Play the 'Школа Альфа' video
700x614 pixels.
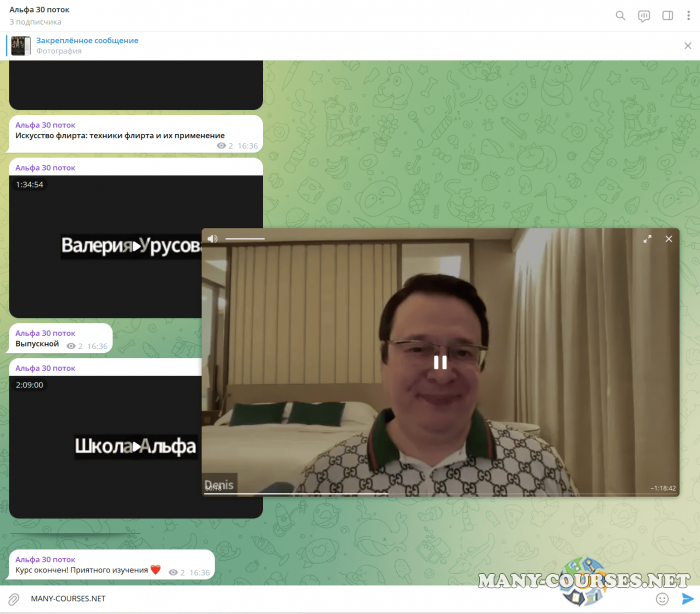point(136,446)
